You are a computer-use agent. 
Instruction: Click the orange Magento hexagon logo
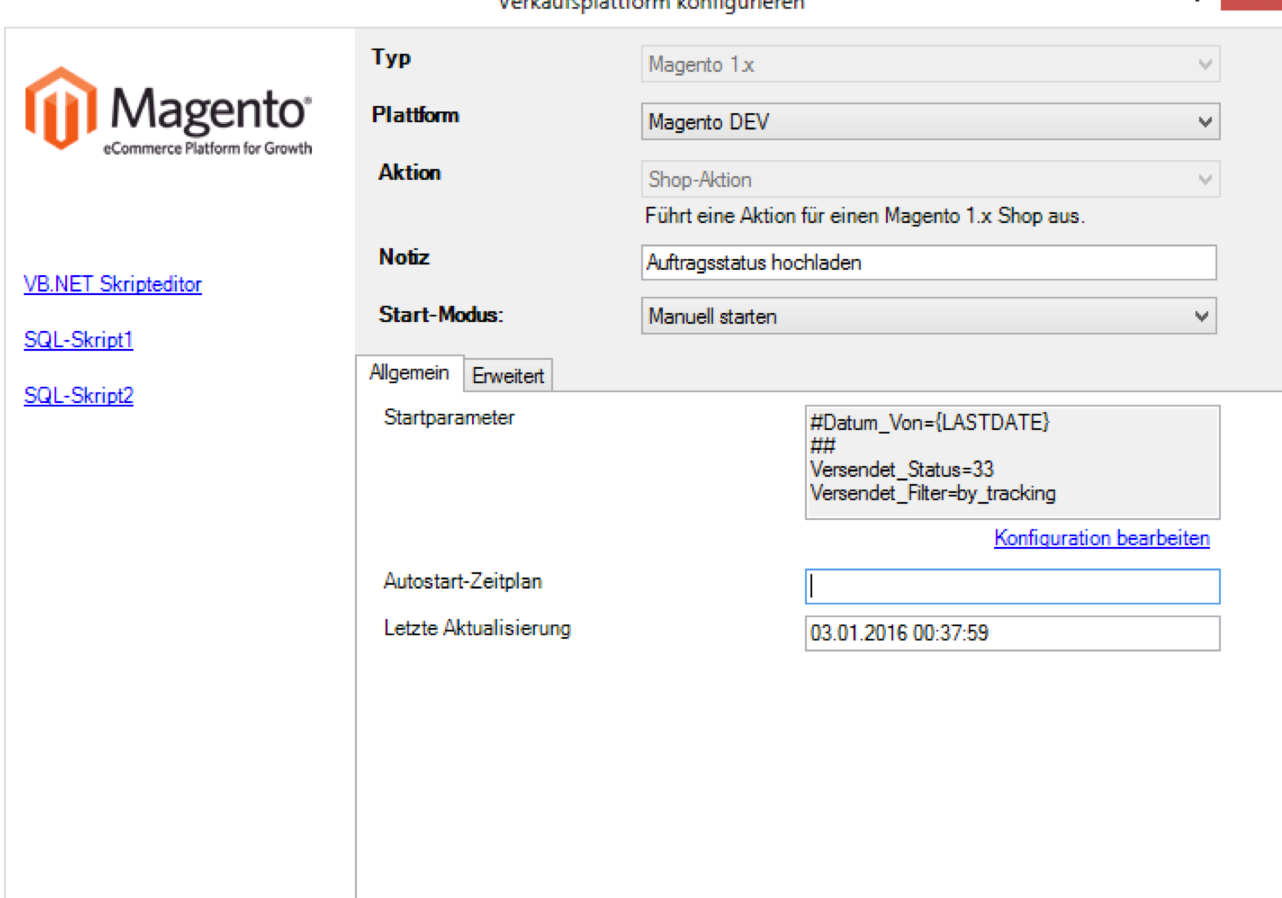pos(61,108)
